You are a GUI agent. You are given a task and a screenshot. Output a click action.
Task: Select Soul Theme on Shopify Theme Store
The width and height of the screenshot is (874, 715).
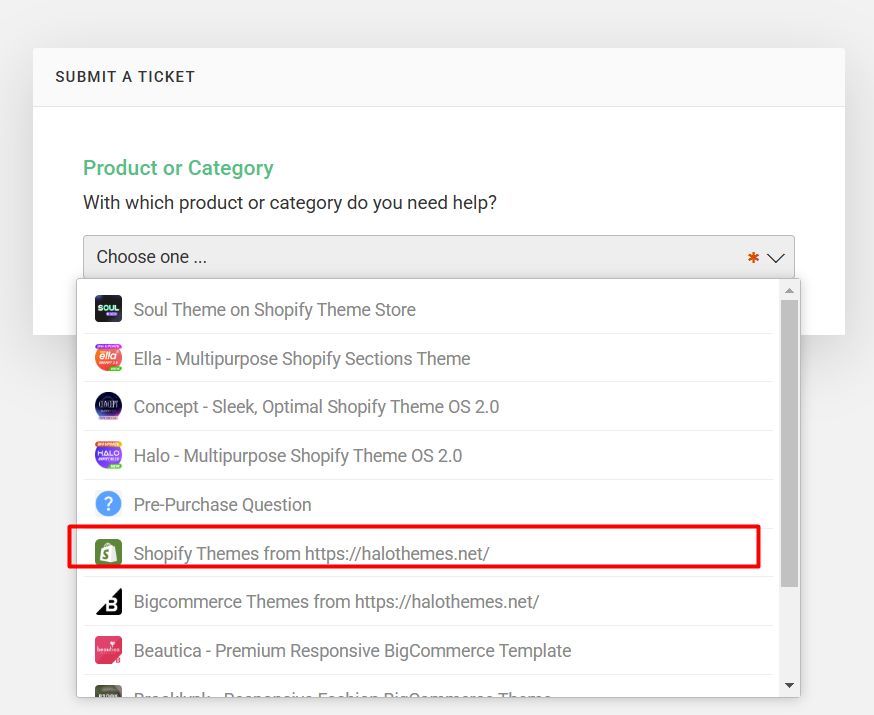[428, 309]
